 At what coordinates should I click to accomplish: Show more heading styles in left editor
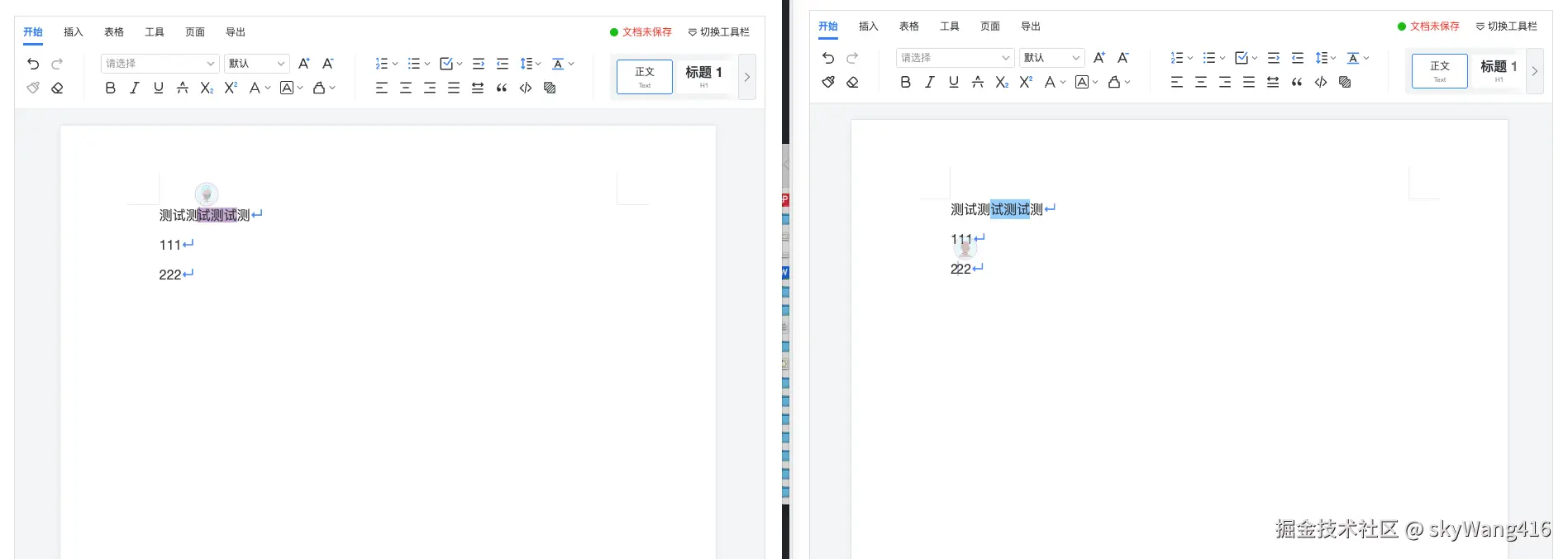tap(747, 77)
